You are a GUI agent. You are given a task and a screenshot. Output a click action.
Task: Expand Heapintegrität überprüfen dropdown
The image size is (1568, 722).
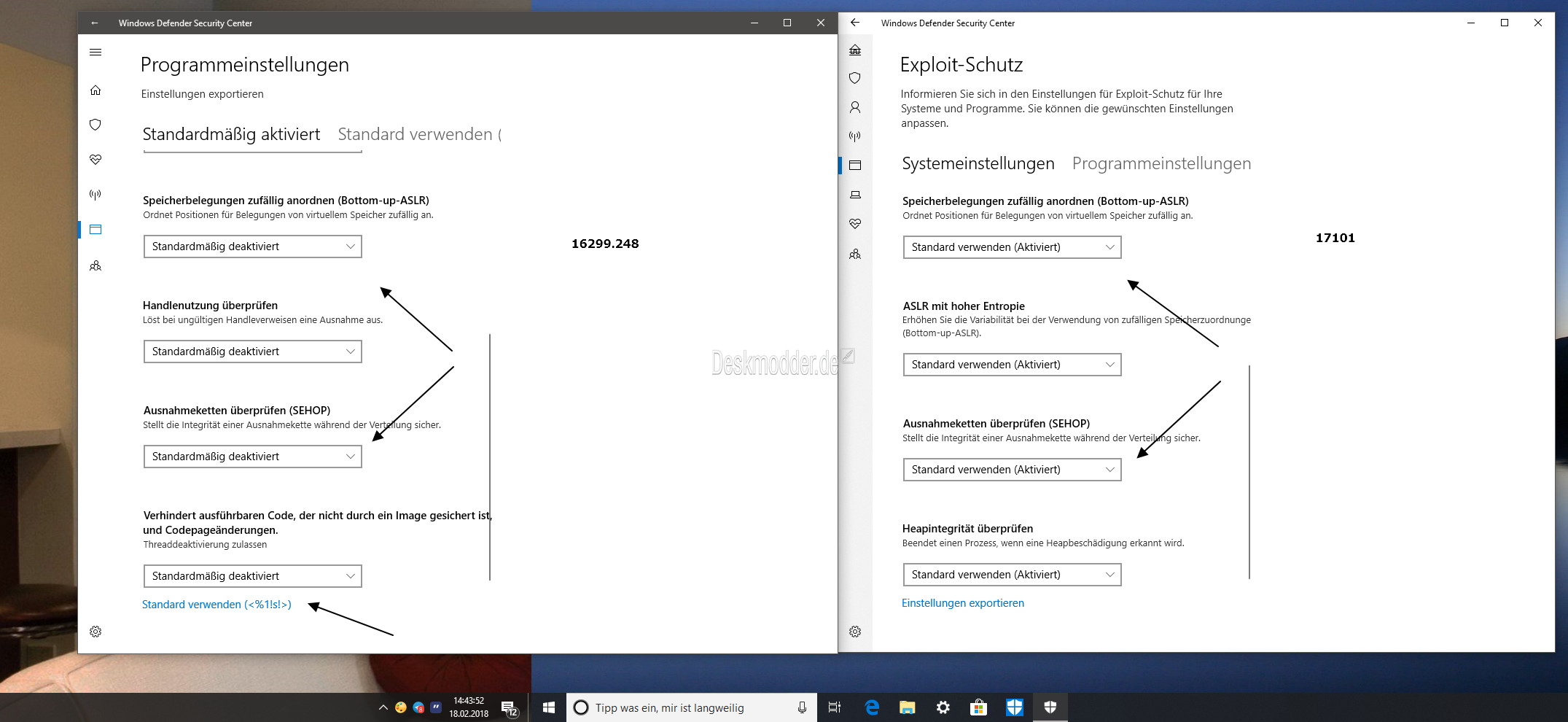tap(1012, 575)
